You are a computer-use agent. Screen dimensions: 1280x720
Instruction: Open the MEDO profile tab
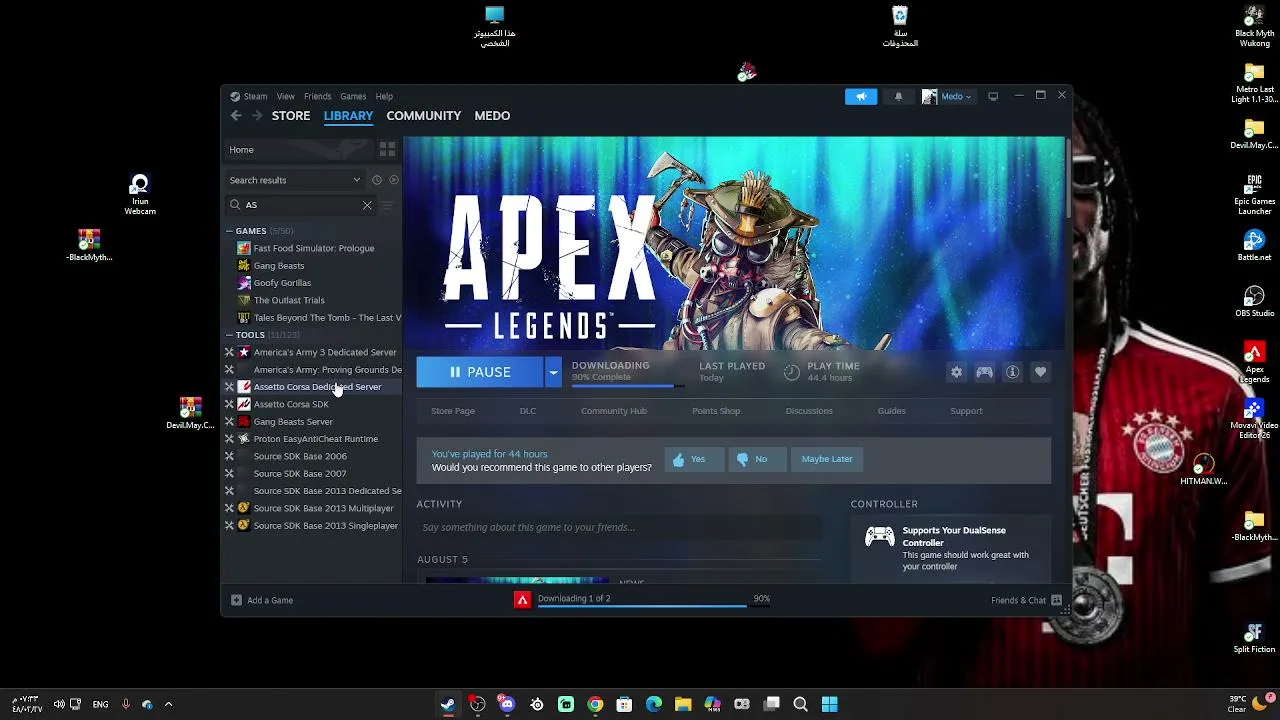tap(492, 116)
